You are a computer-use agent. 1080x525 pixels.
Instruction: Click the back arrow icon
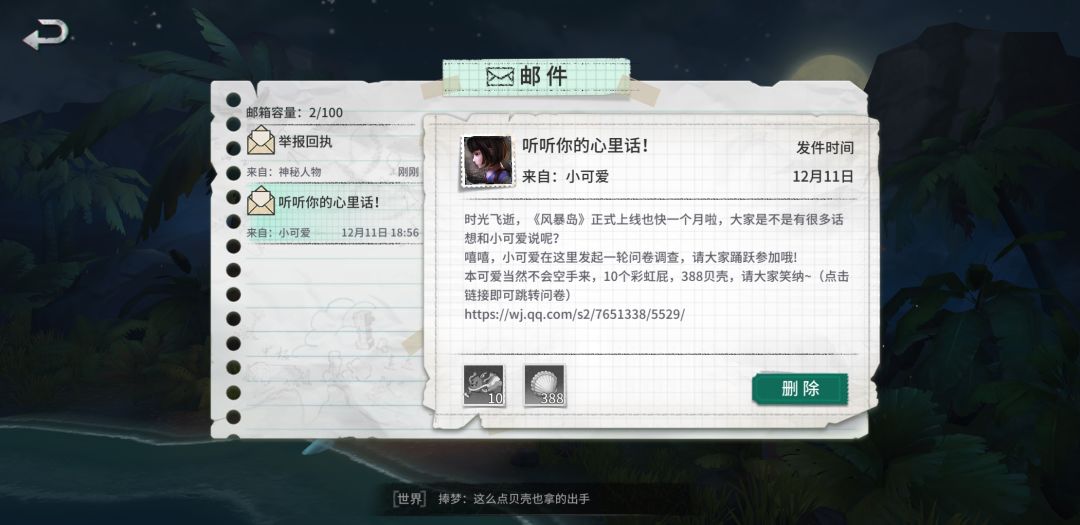tap(46, 34)
